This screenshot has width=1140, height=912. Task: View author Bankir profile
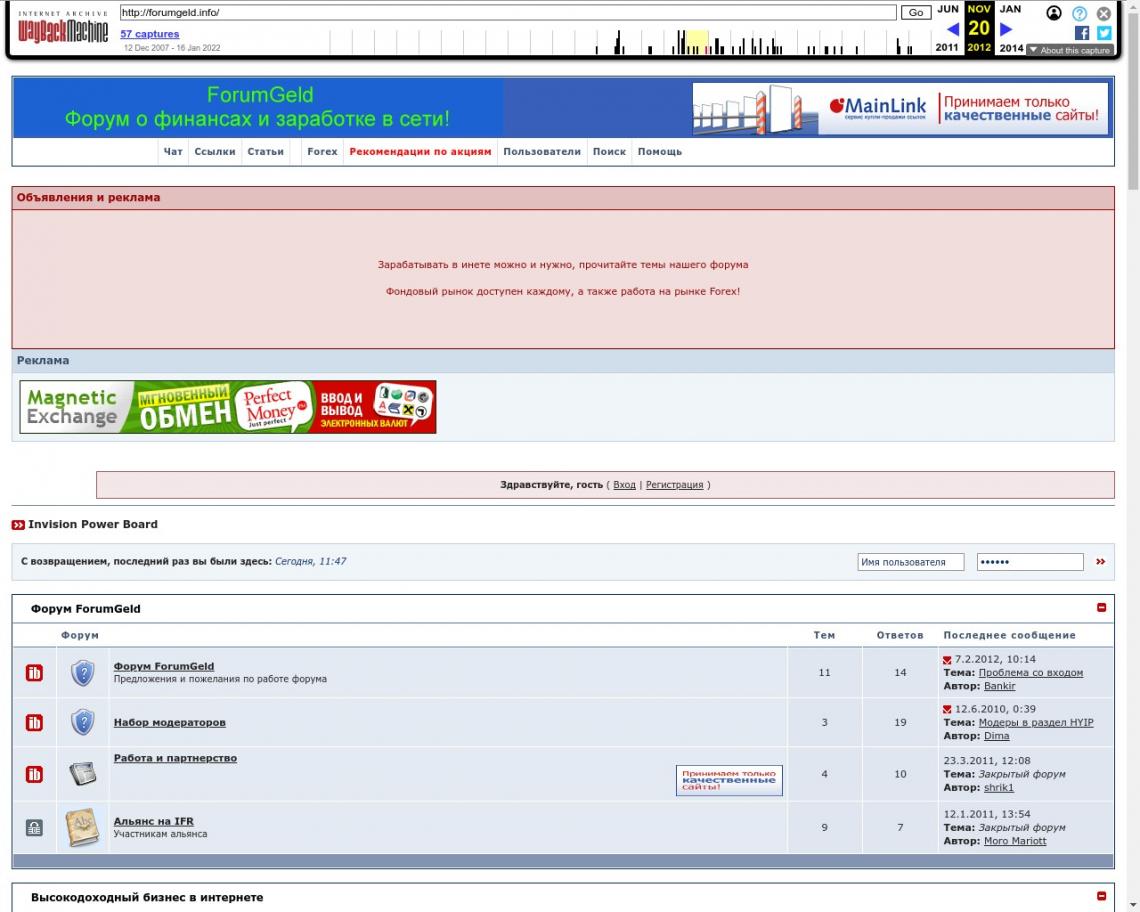tap(1000, 686)
